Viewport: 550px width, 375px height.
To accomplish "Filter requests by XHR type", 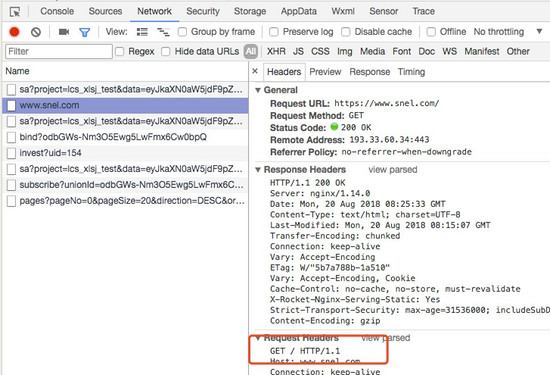I will click(x=276, y=51).
